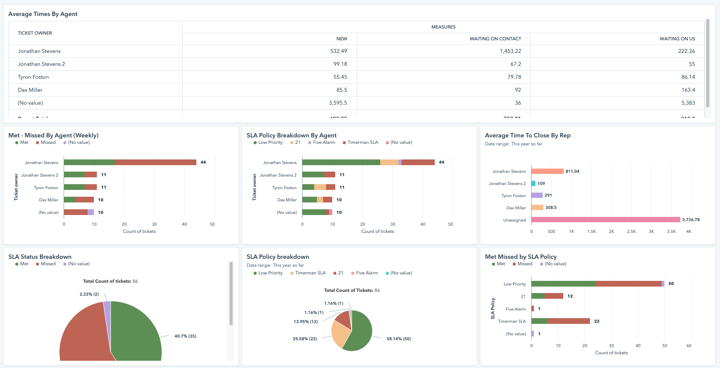Click the SLA Status Breakdown panel scrollbar
Image resolution: width=720 pixels, height=368 pixels.
tap(231, 294)
